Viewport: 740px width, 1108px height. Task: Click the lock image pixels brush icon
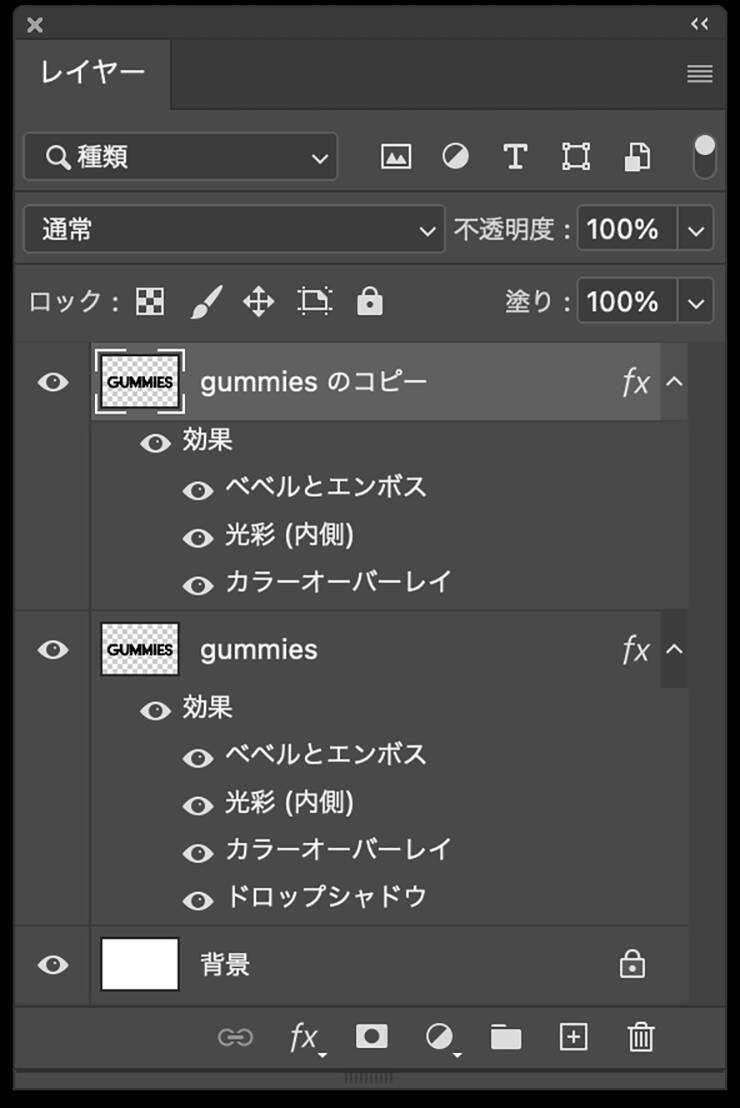(205, 302)
